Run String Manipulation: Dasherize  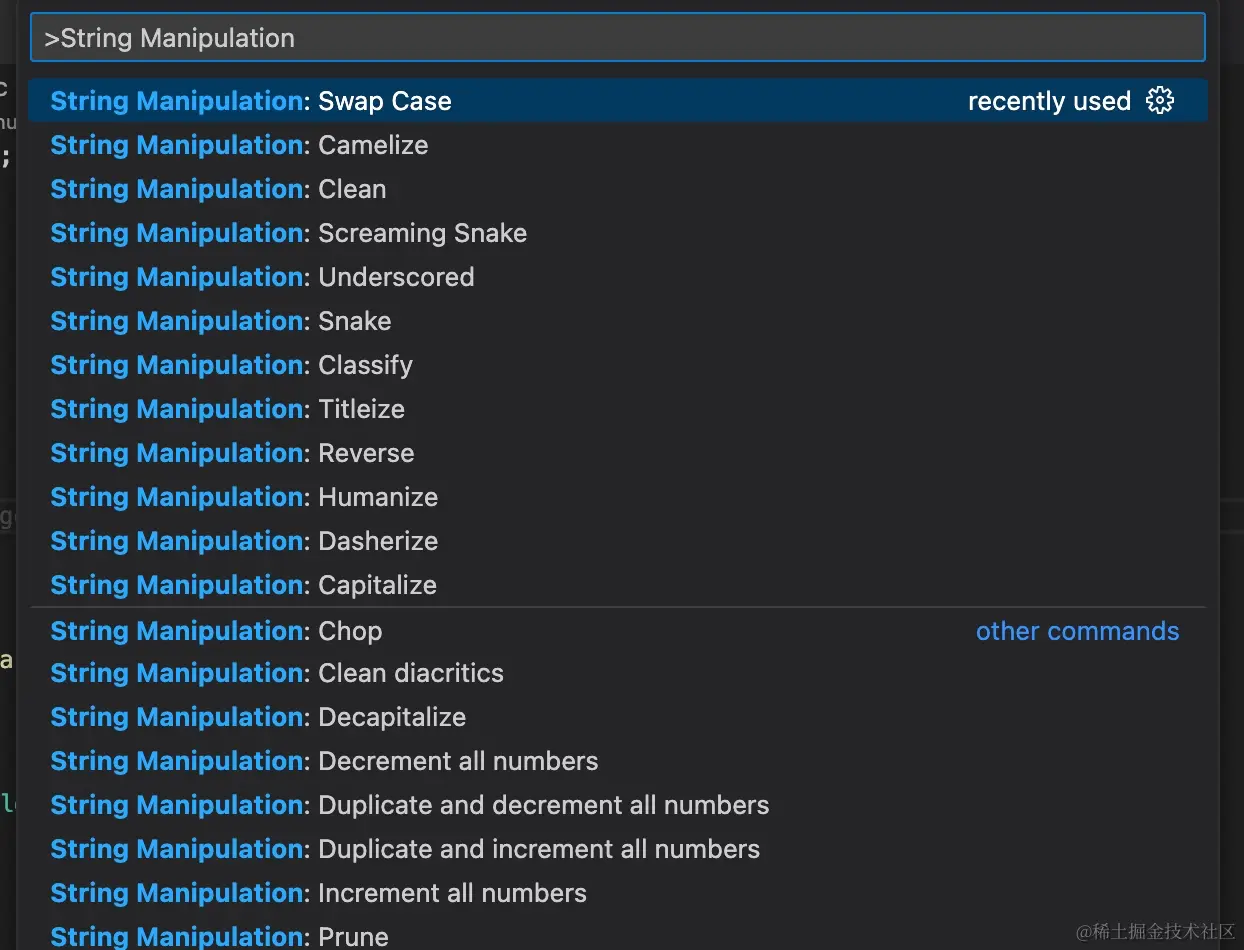tap(618, 541)
